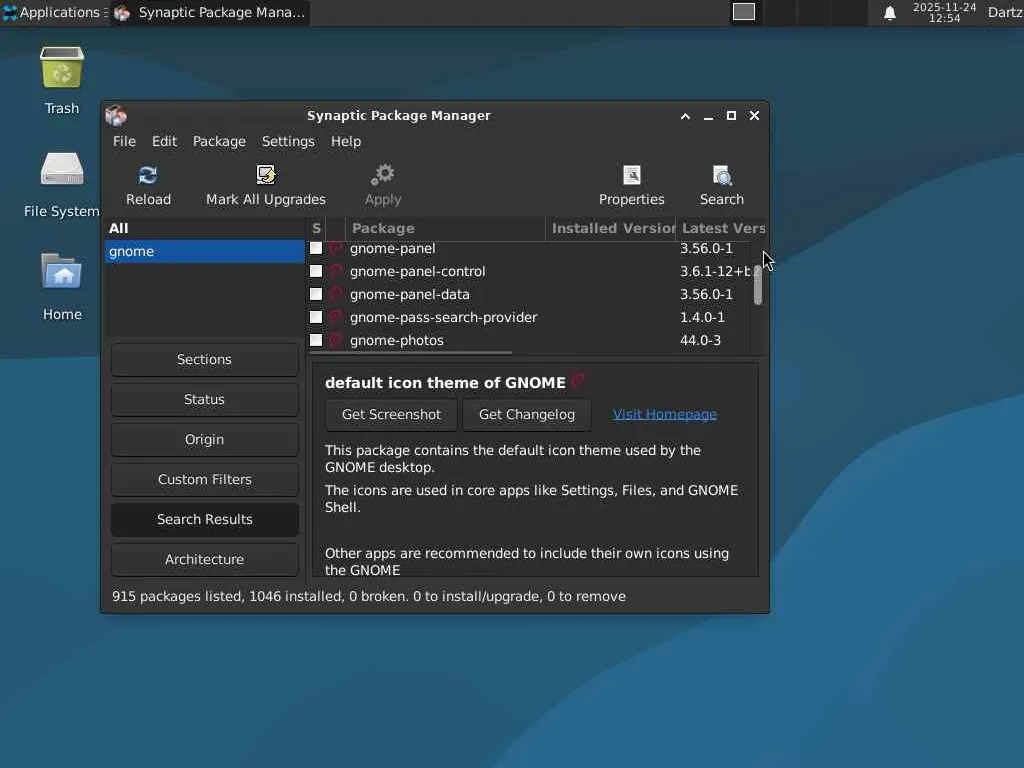Screen dimensions: 1024x768
Task: Click the Mark All Upgrades icon
Action: (x=266, y=175)
